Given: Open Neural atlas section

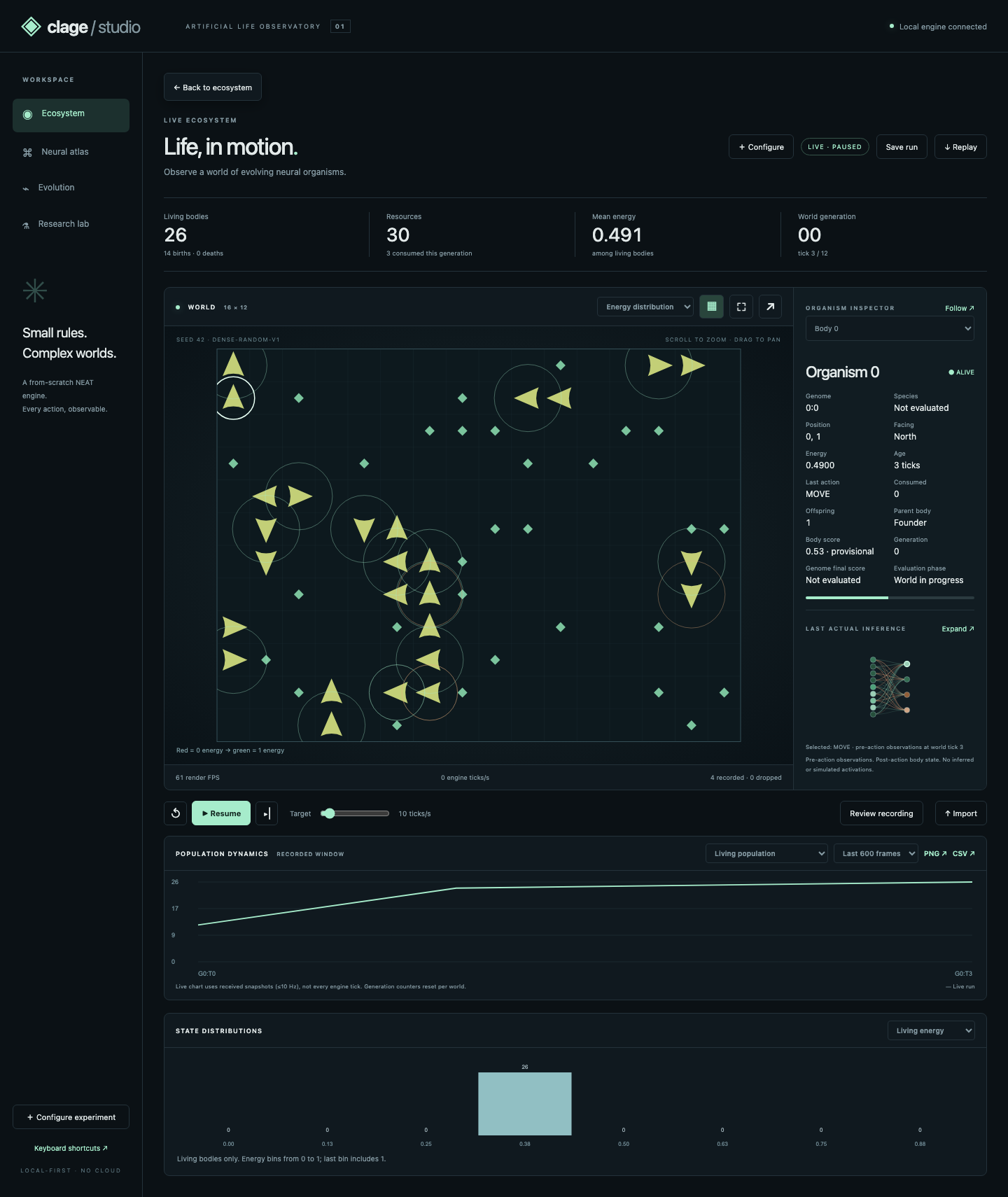Looking at the screenshot, I should coord(71,152).
